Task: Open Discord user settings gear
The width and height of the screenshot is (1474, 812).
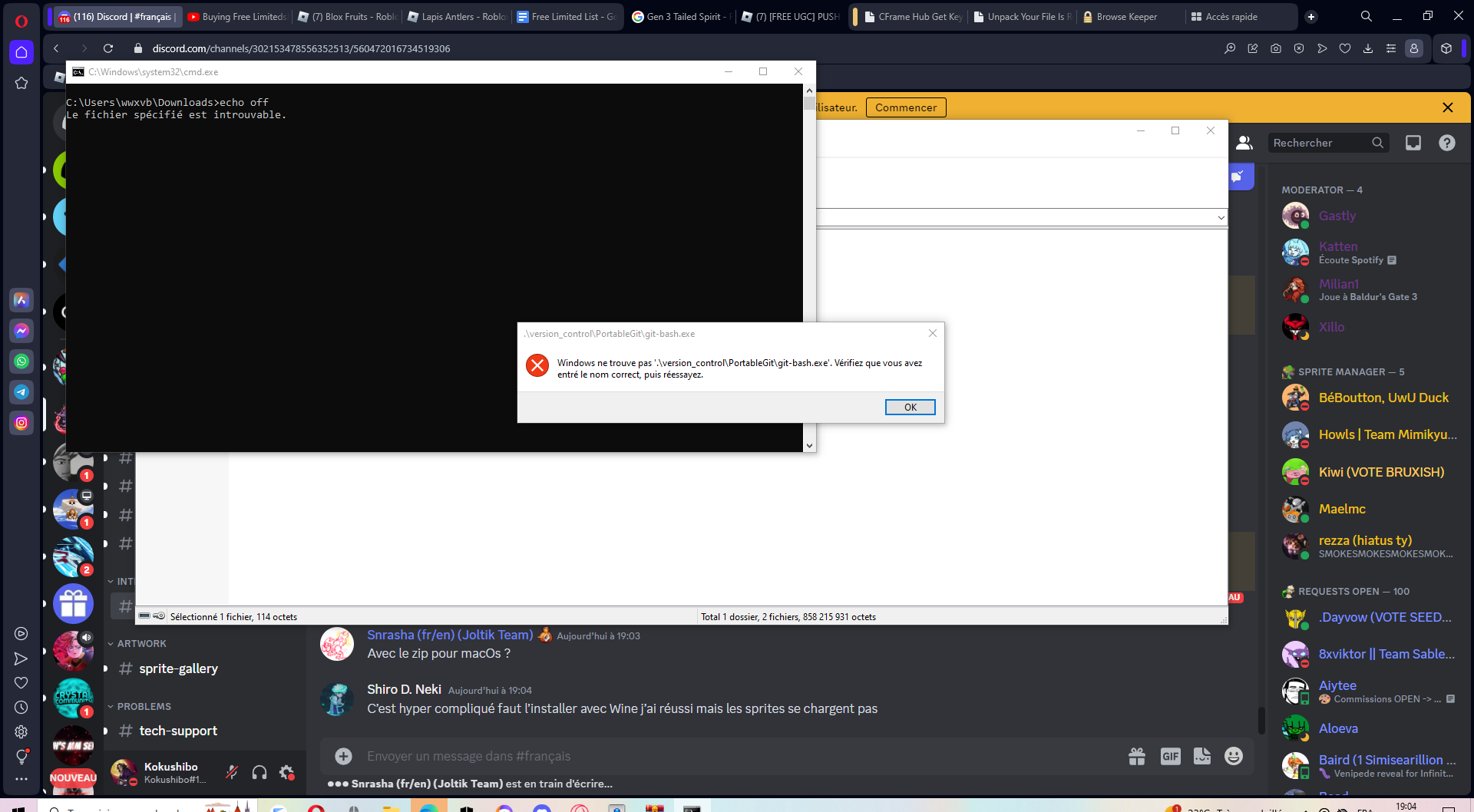Action: 286,772
